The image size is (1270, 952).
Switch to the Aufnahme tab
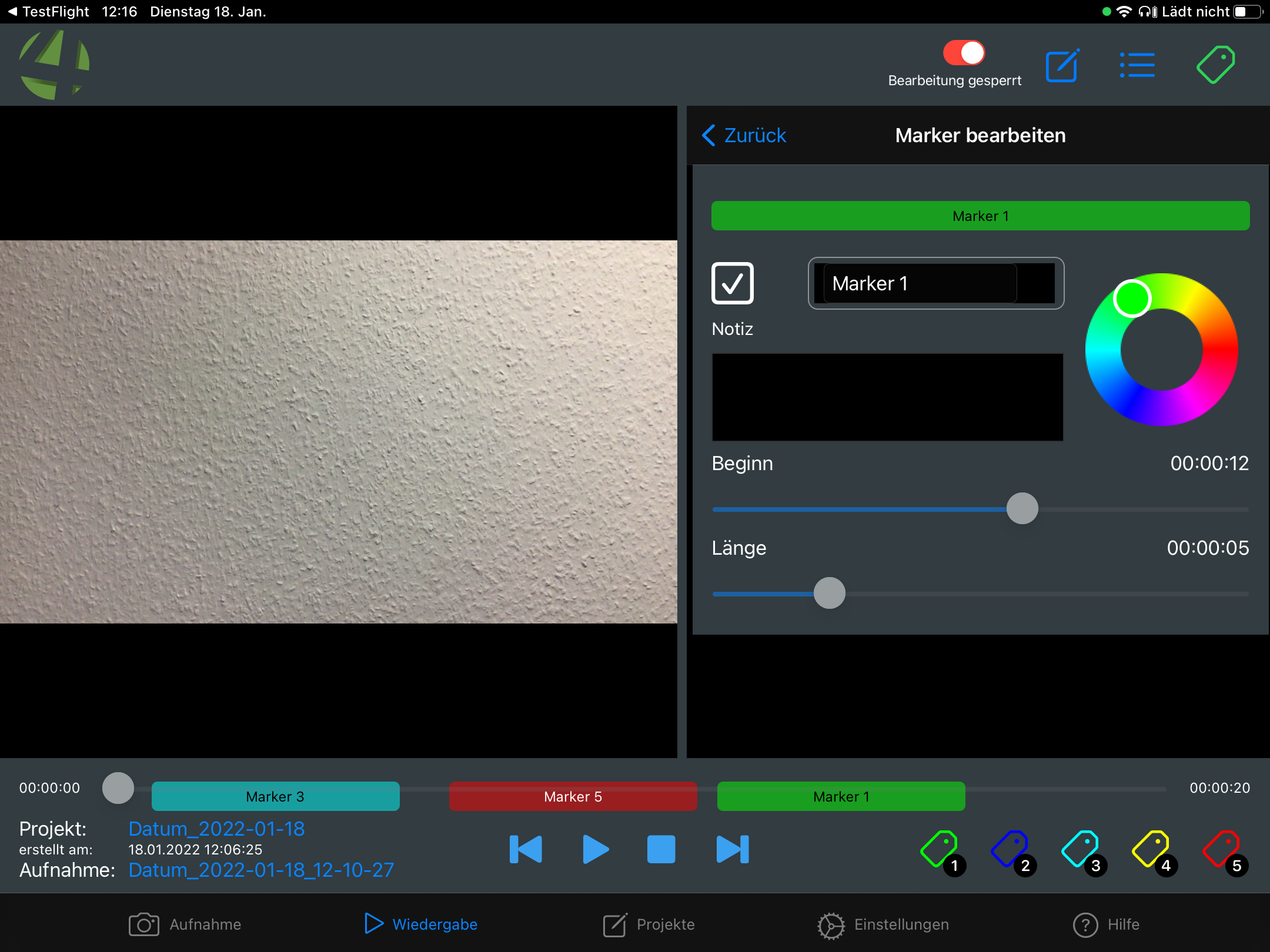pos(185,924)
